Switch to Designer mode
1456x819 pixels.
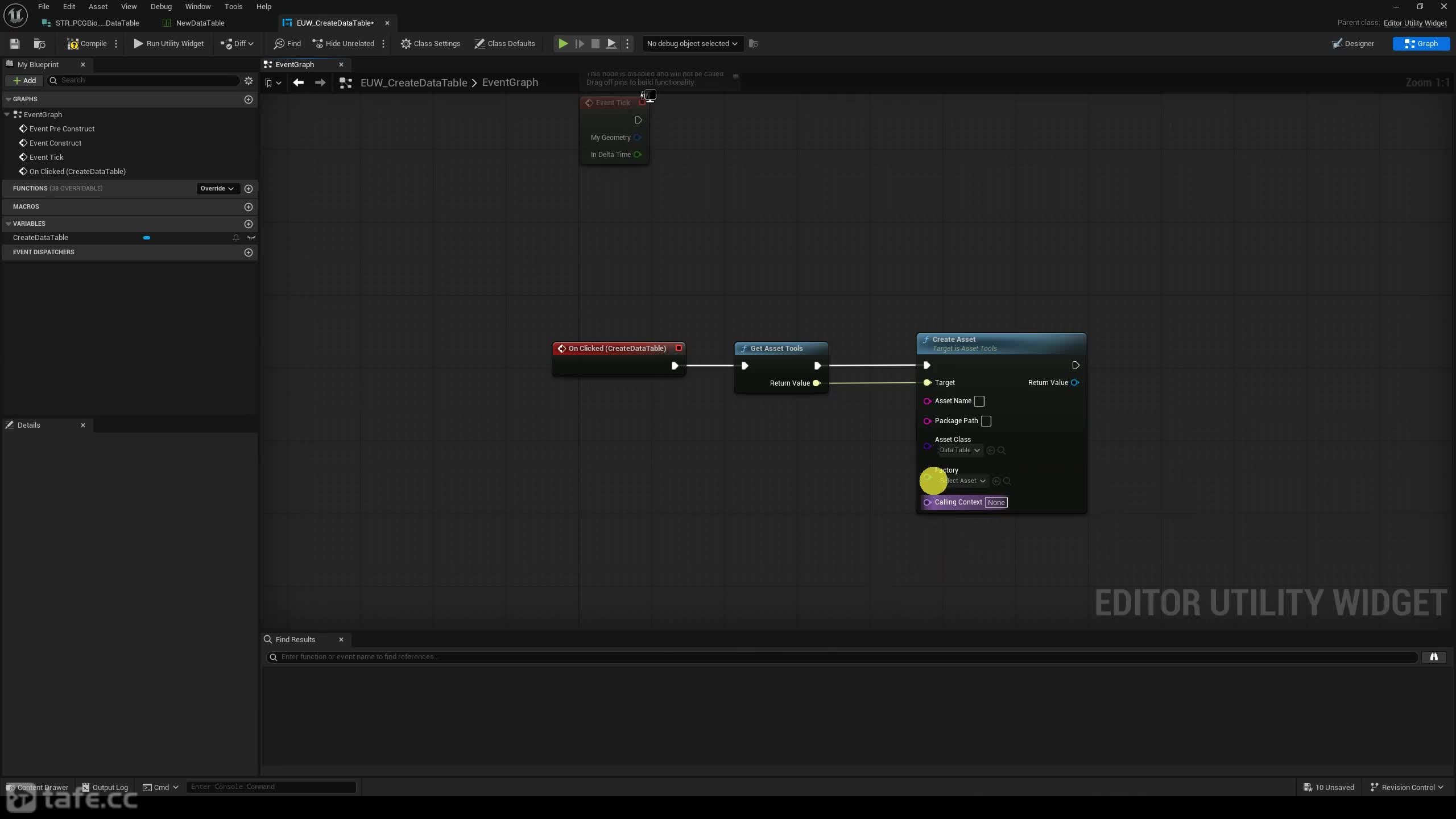(x=1352, y=44)
